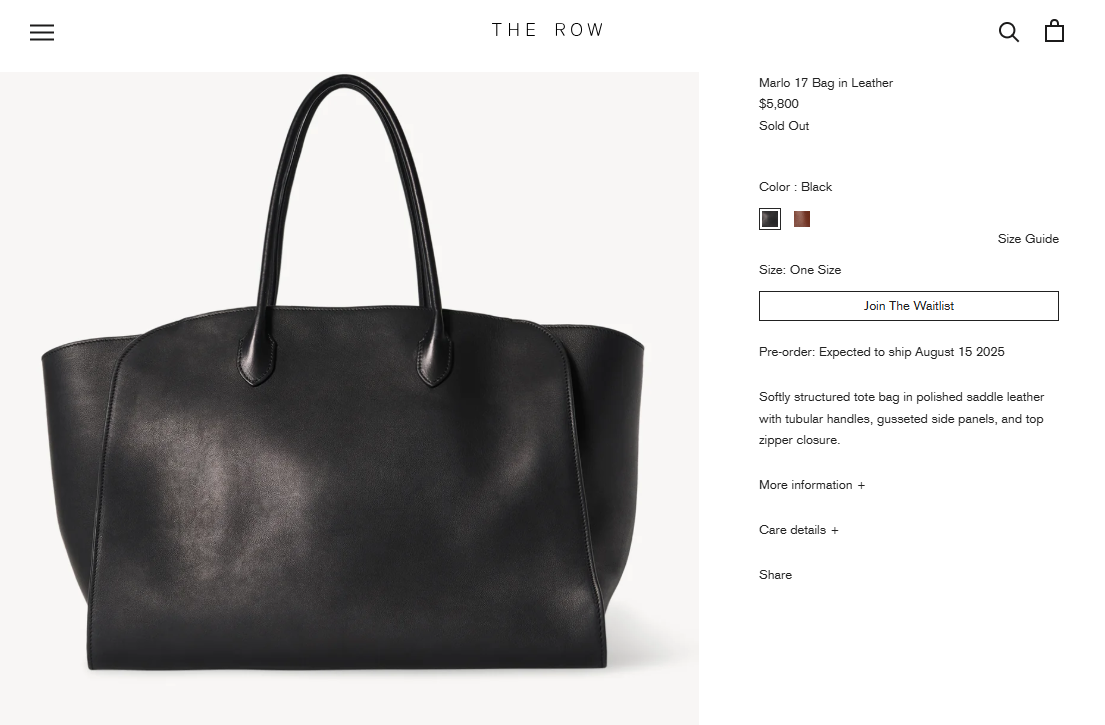Click the black tote bag product photo
This screenshot has width=1105, height=725.
point(350,399)
